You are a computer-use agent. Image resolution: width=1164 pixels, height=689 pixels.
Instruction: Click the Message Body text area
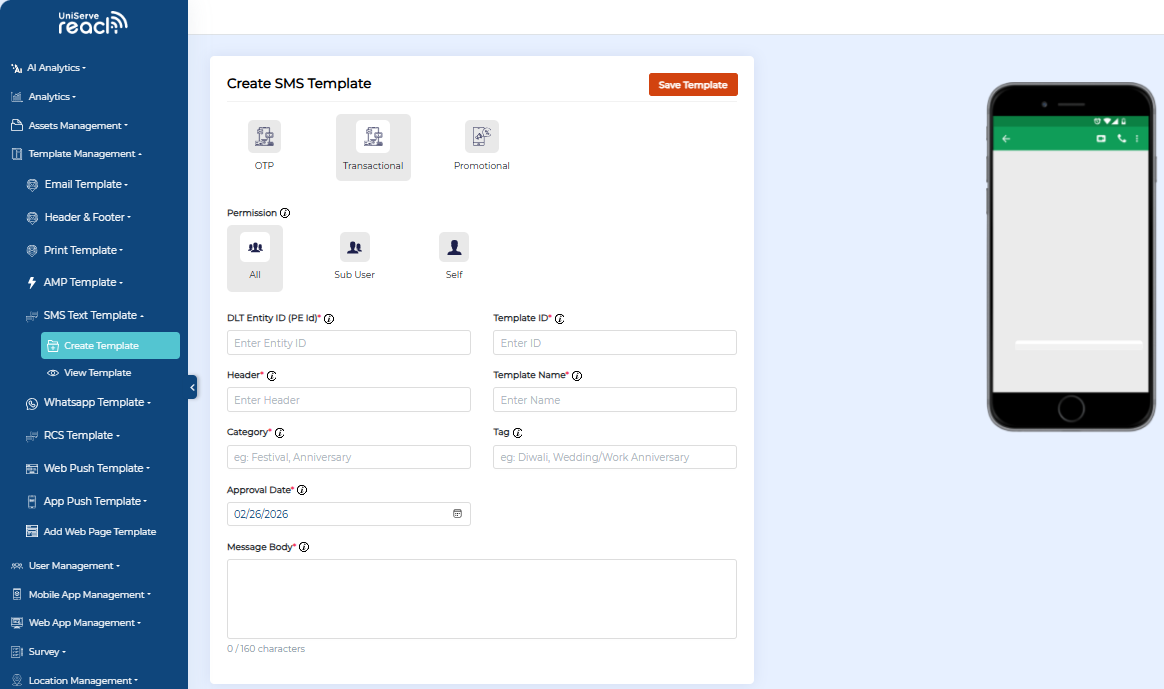click(x=481, y=598)
